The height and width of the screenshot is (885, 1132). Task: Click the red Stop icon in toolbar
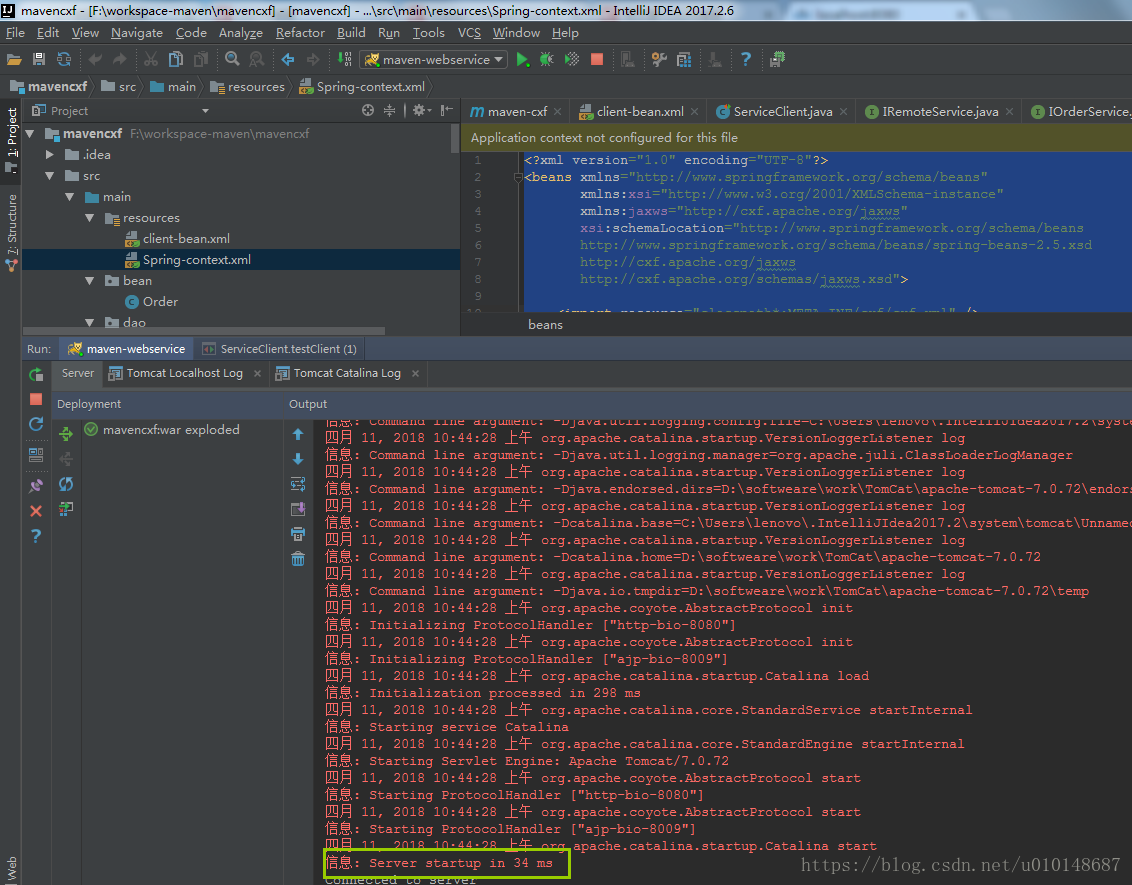(597, 60)
